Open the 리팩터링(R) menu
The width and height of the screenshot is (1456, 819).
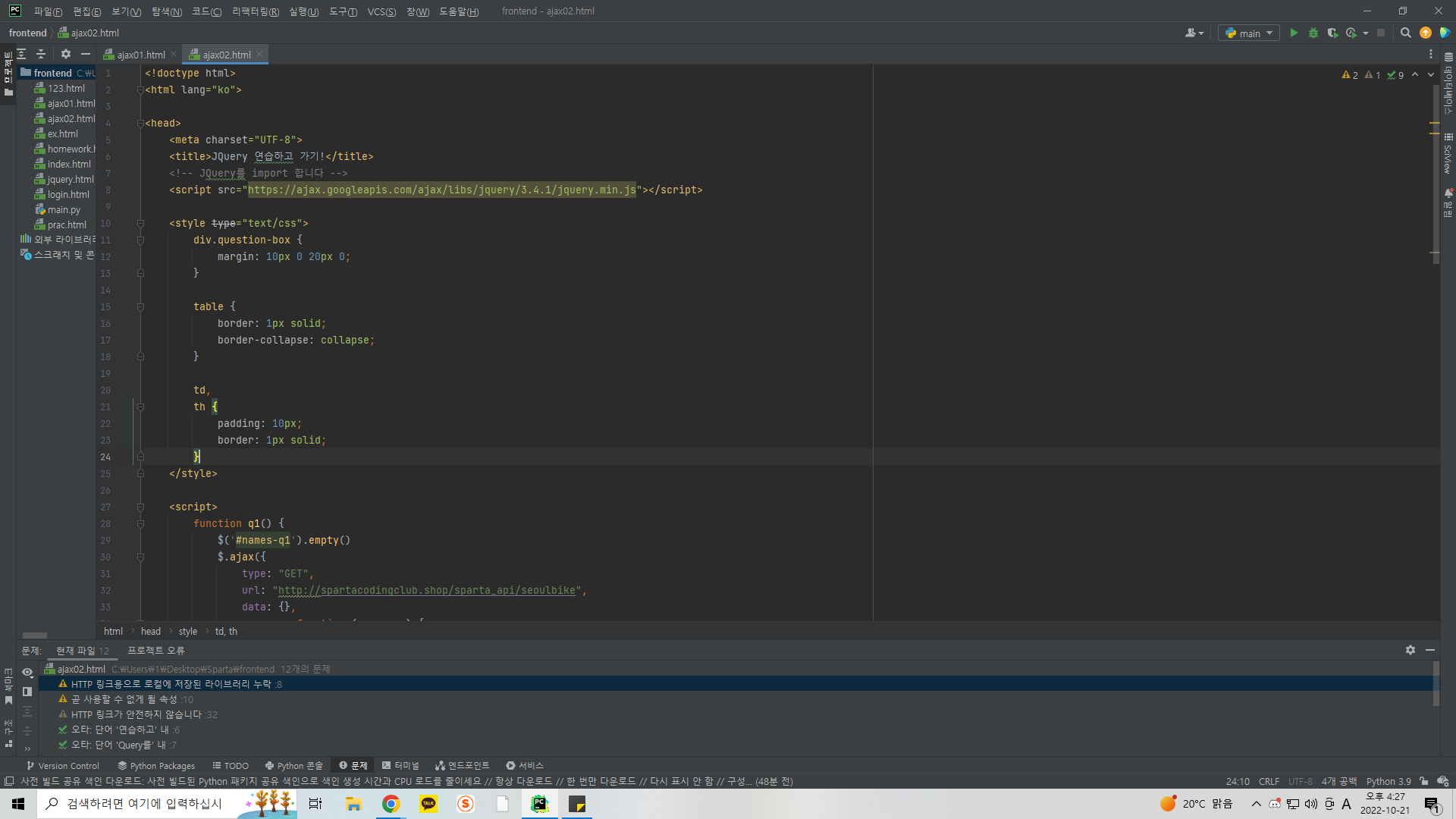pos(256,11)
